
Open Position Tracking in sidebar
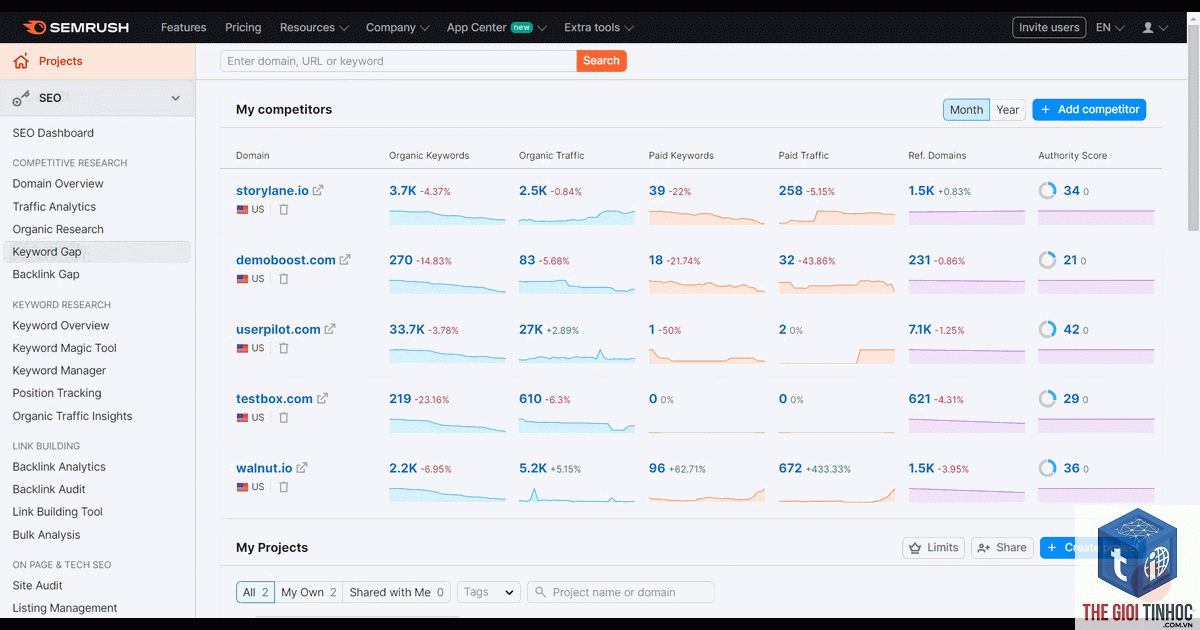57,393
